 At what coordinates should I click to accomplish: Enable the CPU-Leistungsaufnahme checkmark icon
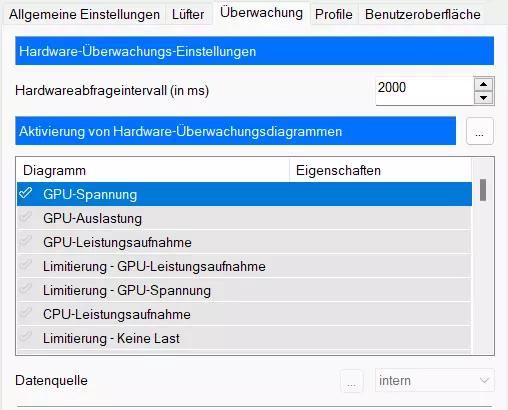pyautogui.click(x=26, y=313)
